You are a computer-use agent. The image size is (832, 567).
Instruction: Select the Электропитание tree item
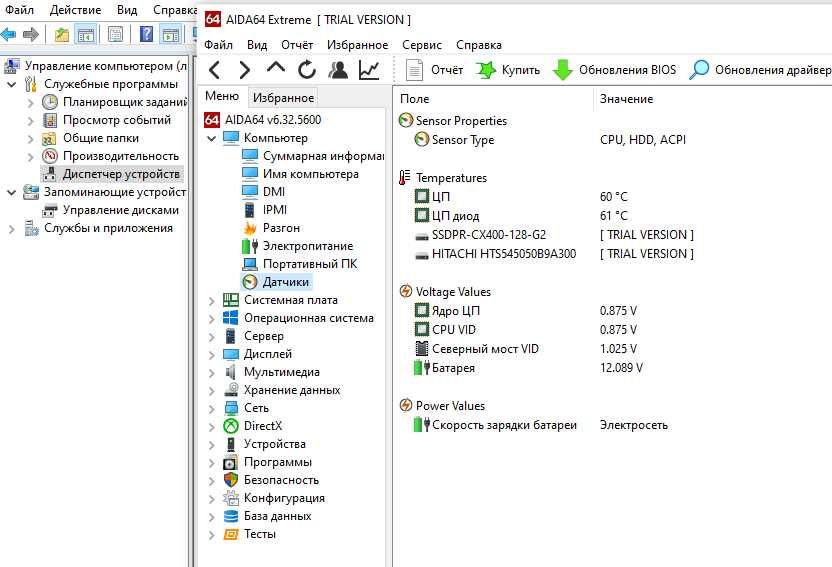coord(308,246)
